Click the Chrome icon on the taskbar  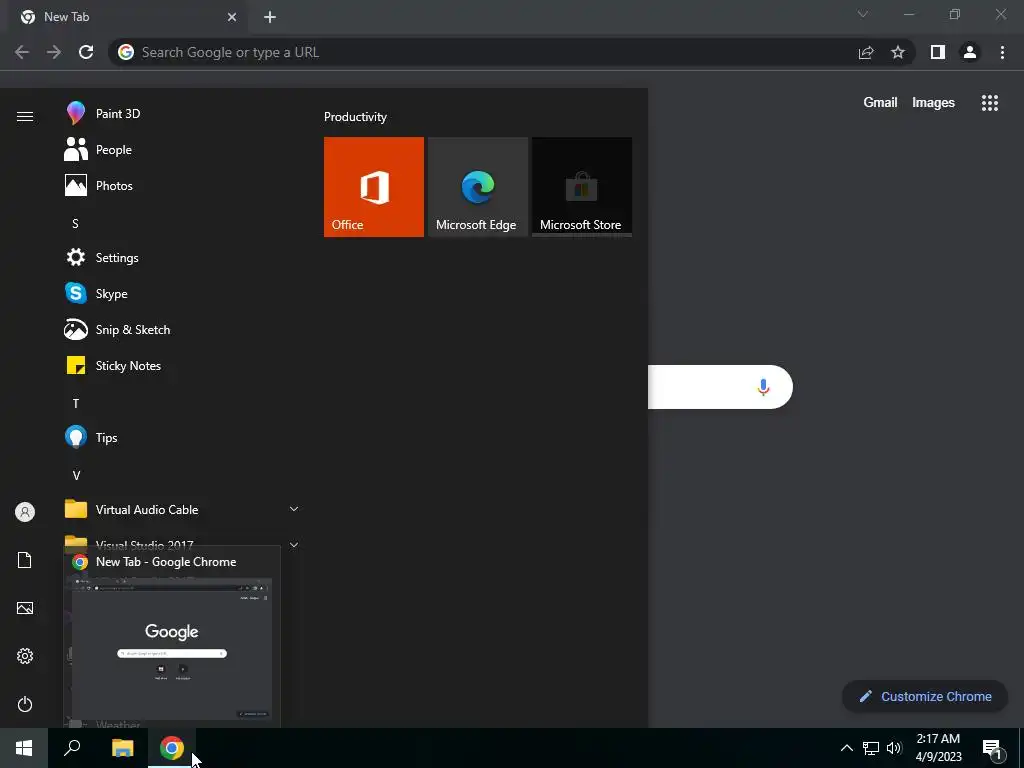click(x=172, y=748)
